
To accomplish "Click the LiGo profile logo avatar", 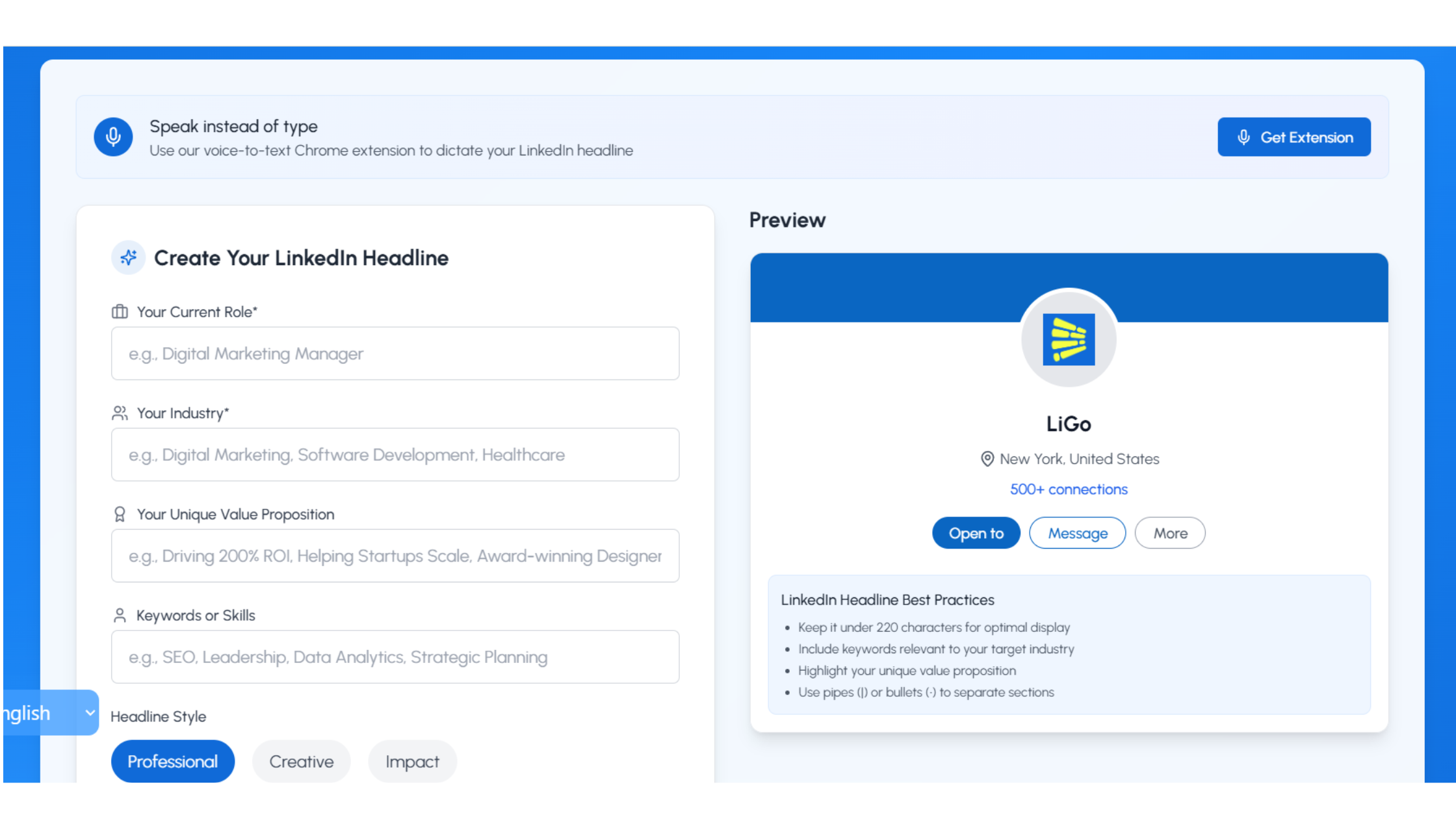I will 1069,339.
